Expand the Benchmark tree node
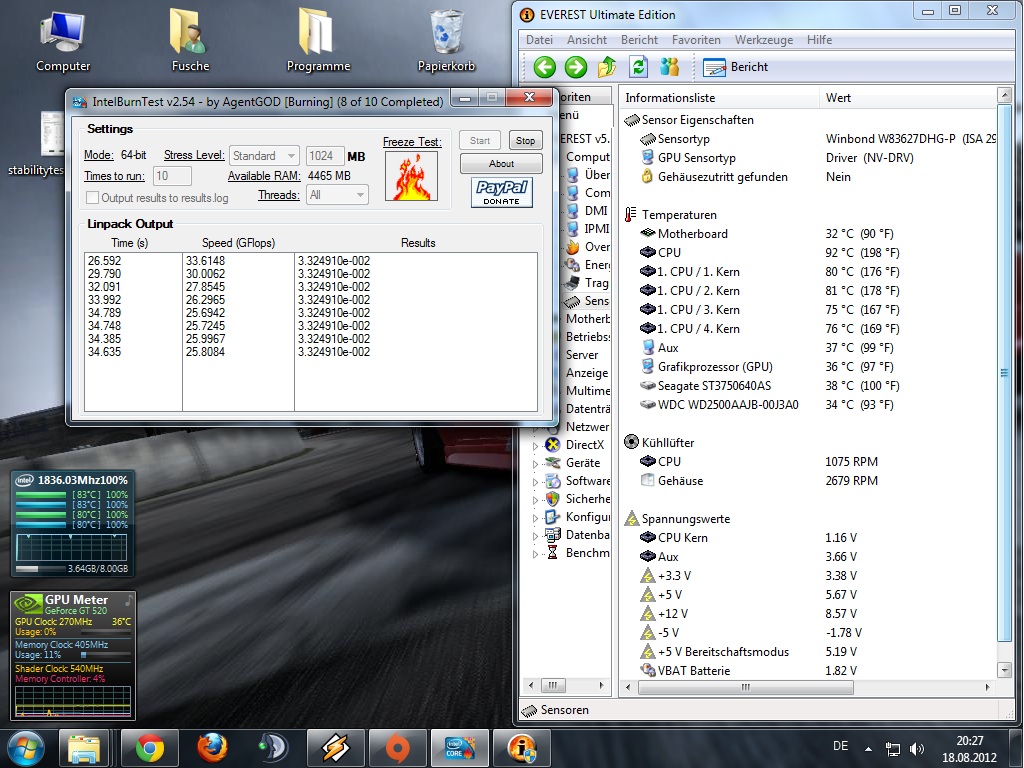This screenshot has width=1024, height=768. 536,554
